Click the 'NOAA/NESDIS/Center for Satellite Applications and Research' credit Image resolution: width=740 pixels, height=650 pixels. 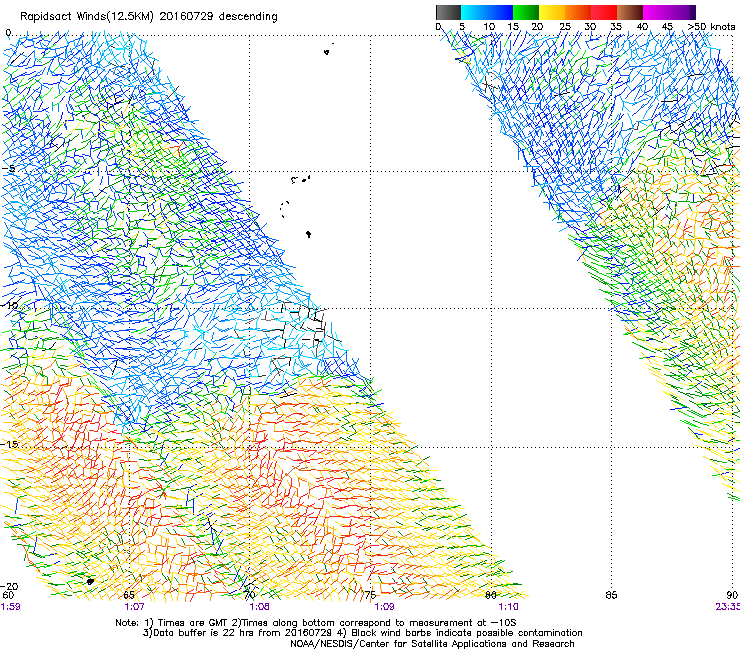pos(432,644)
